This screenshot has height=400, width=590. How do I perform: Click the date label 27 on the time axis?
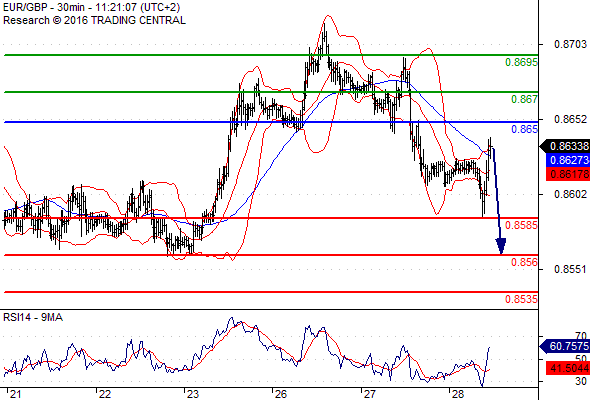[370, 394]
